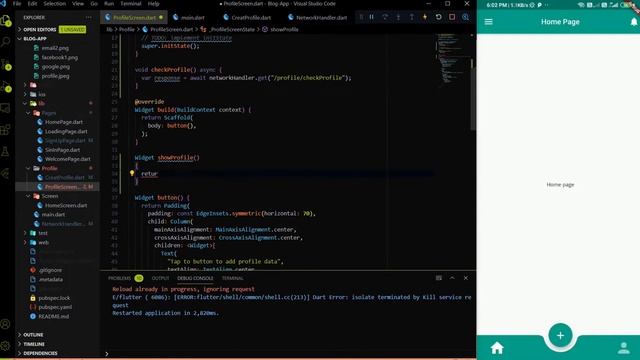Expand the web folder
Image resolution: width=640 pixels, height=360 pixels.
tap(57, 242)
